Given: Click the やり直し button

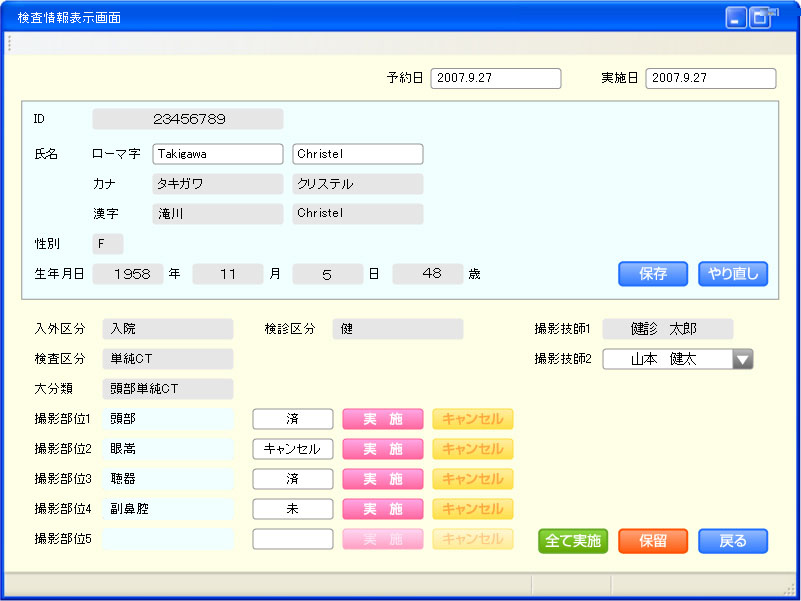Looking at the screenshot, I should [x=733, y=274].
